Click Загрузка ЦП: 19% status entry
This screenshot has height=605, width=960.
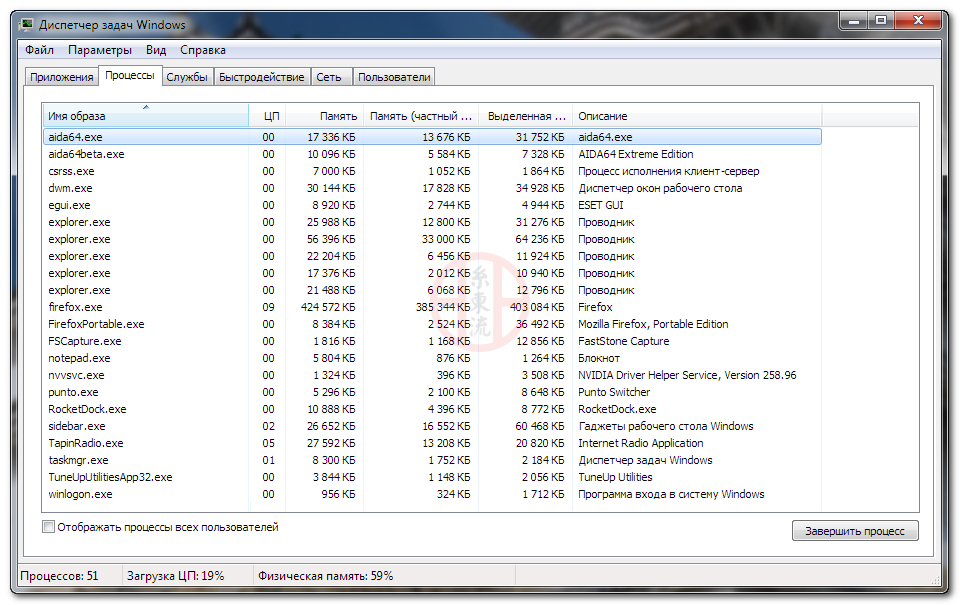coord(175,576)
